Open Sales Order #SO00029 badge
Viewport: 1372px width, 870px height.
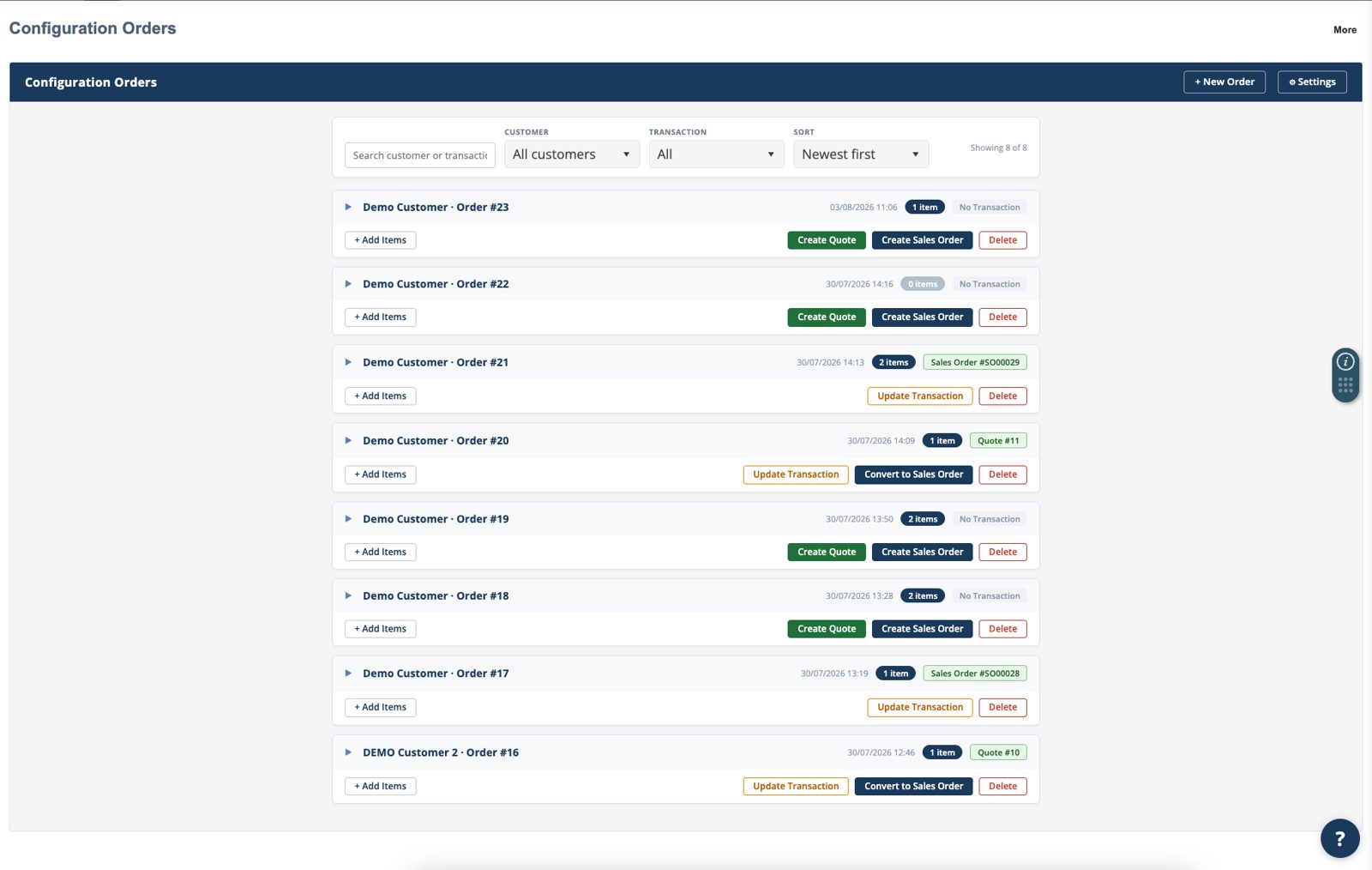pos(975,362)
